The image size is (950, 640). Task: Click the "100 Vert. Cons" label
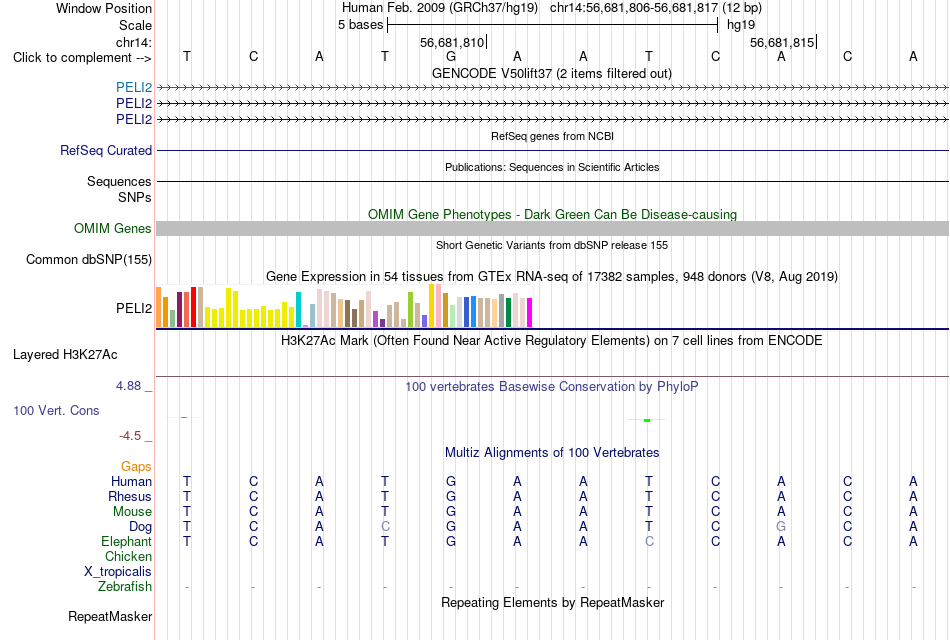[56, 410]
